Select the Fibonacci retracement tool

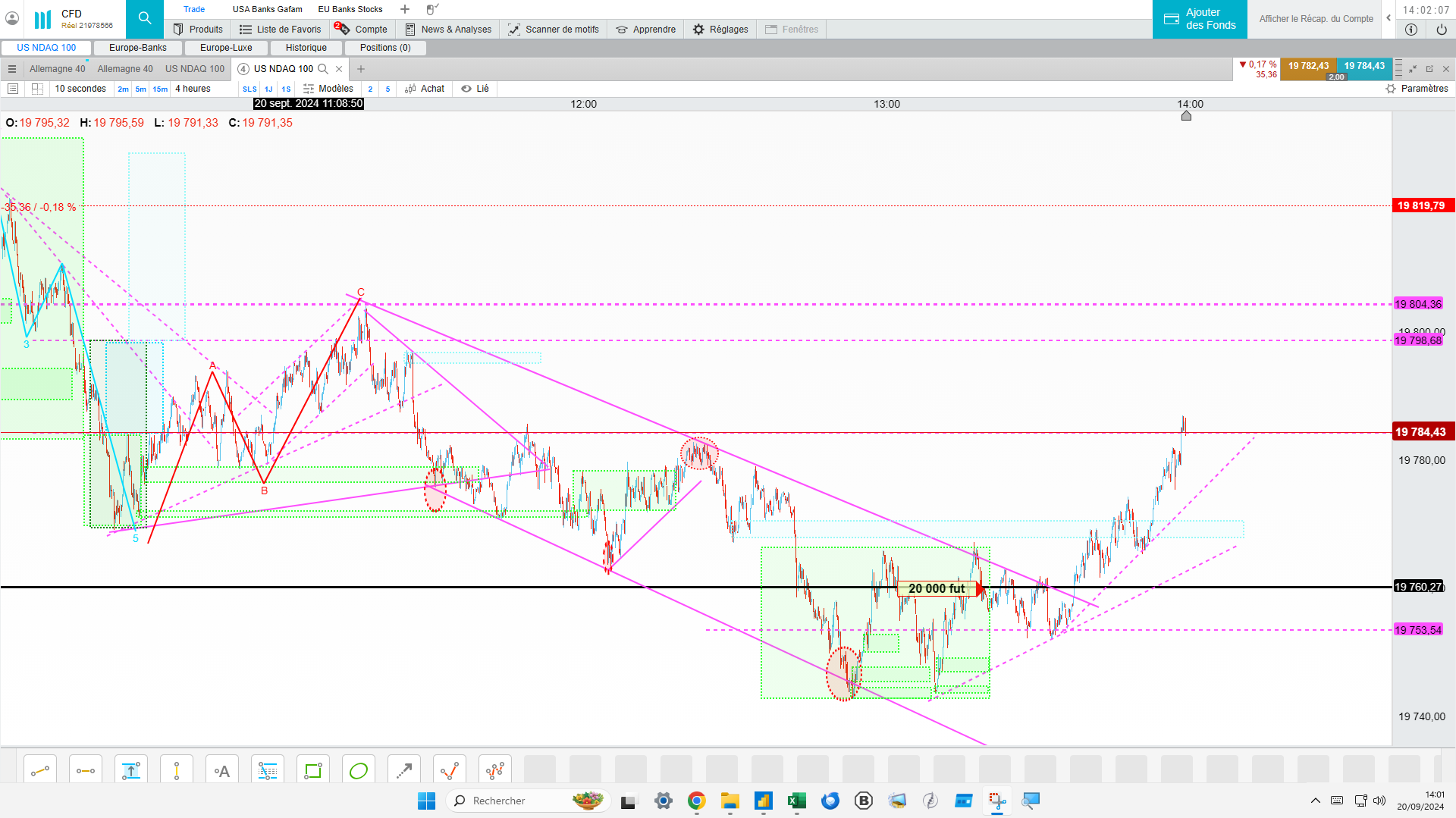coord(268,771)
